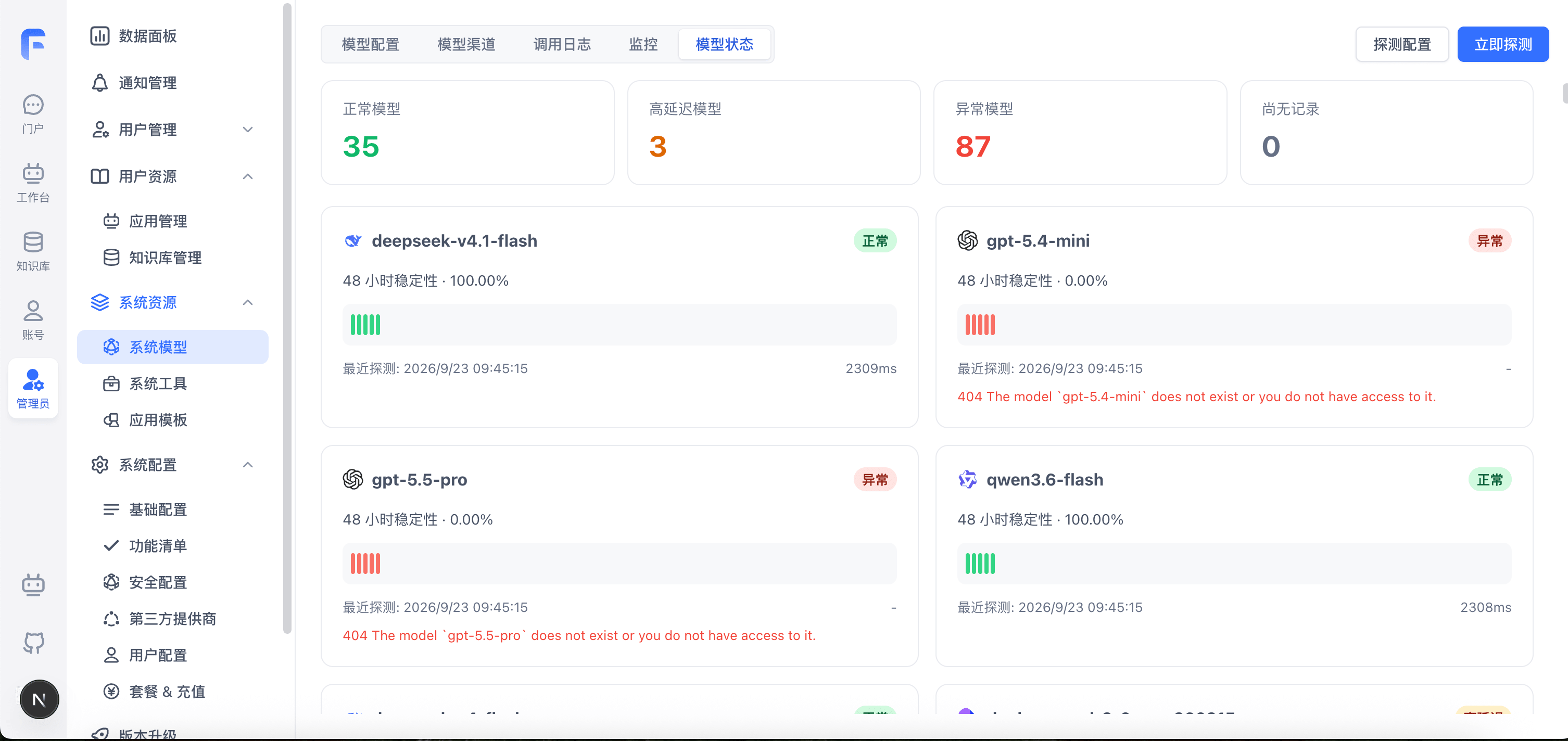Click the deepseek-v4.1-flash whale icon
The image size is (1568, 741).
point(353,241)
